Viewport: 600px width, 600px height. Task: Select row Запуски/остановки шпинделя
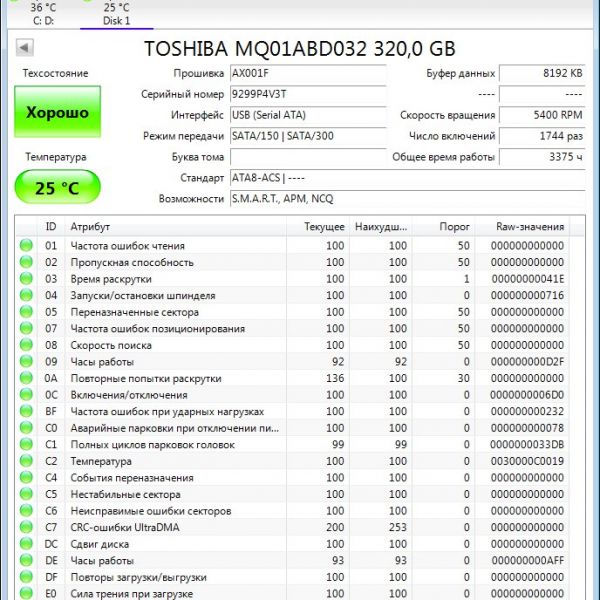pyautogui.click(x=293, y=295)
